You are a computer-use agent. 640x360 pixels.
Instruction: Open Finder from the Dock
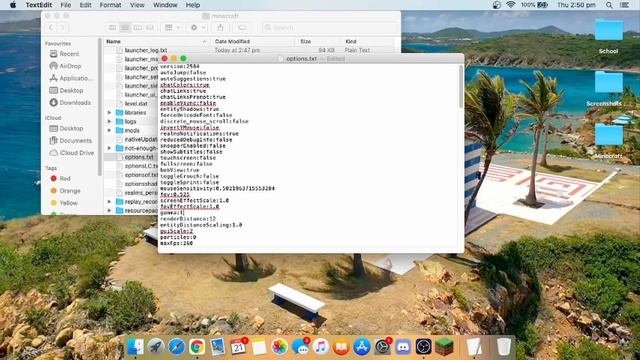click(136, 347)
